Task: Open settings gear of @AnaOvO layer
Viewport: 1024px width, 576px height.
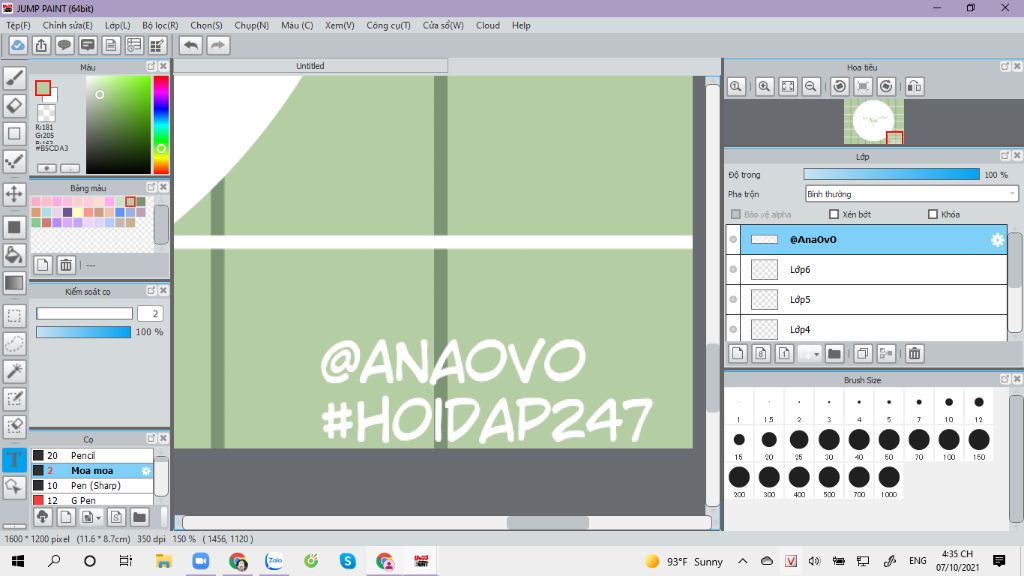Action: (x=997, y=240)
